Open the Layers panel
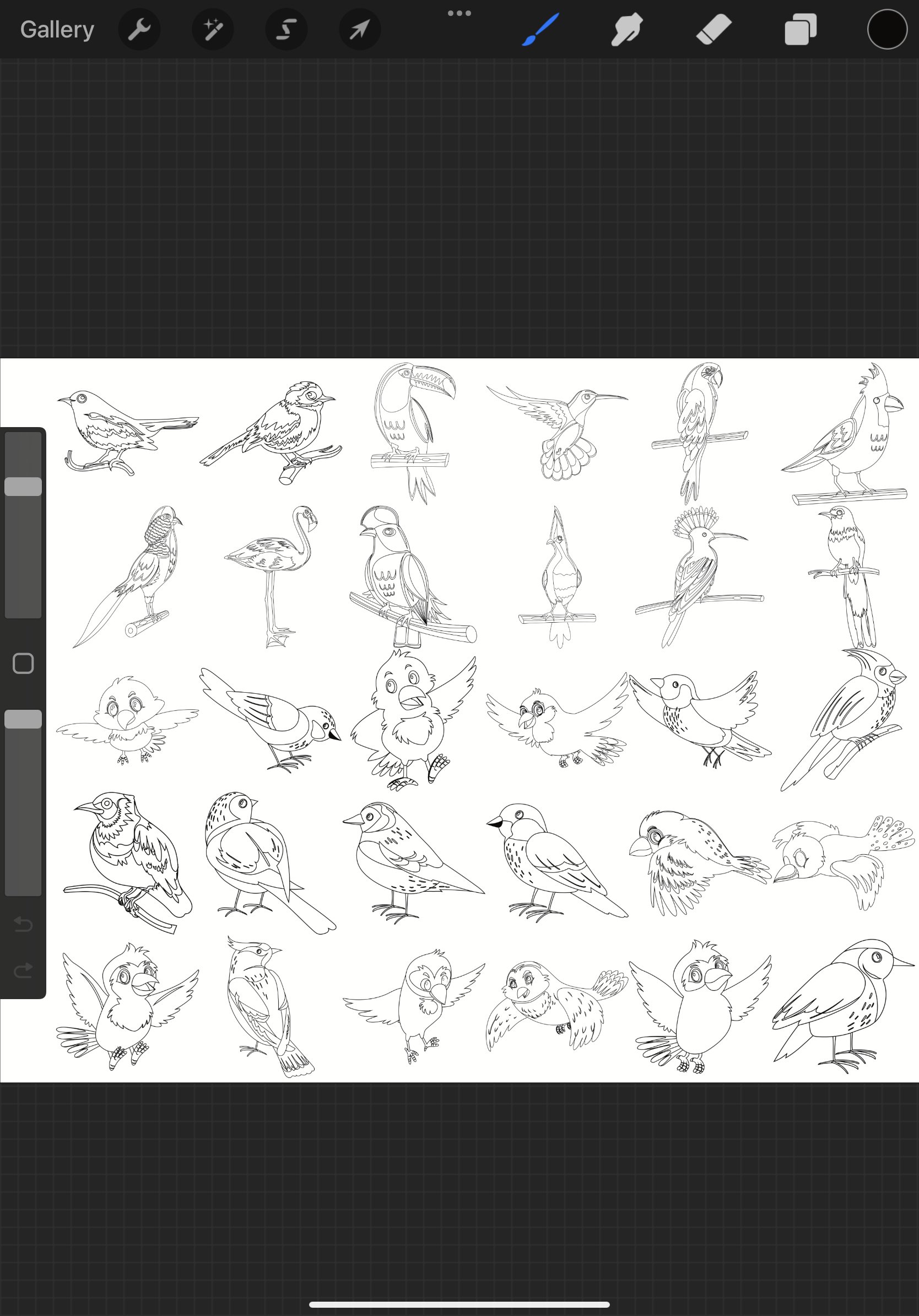Screen dimensions: 919x1316 pyautogui.click(x=800, y=29)
